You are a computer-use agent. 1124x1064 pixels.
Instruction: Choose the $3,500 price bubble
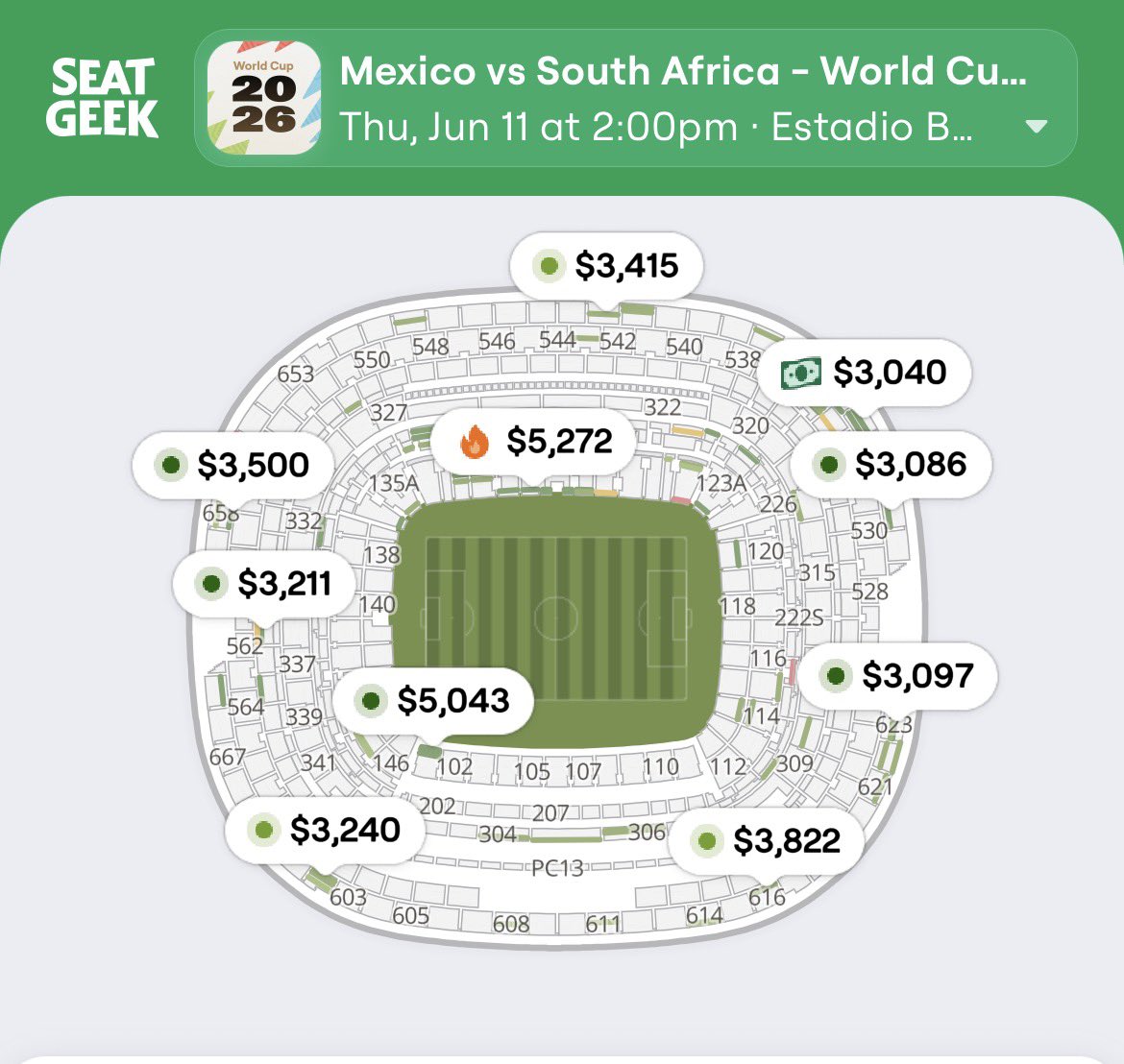(233, 465)
